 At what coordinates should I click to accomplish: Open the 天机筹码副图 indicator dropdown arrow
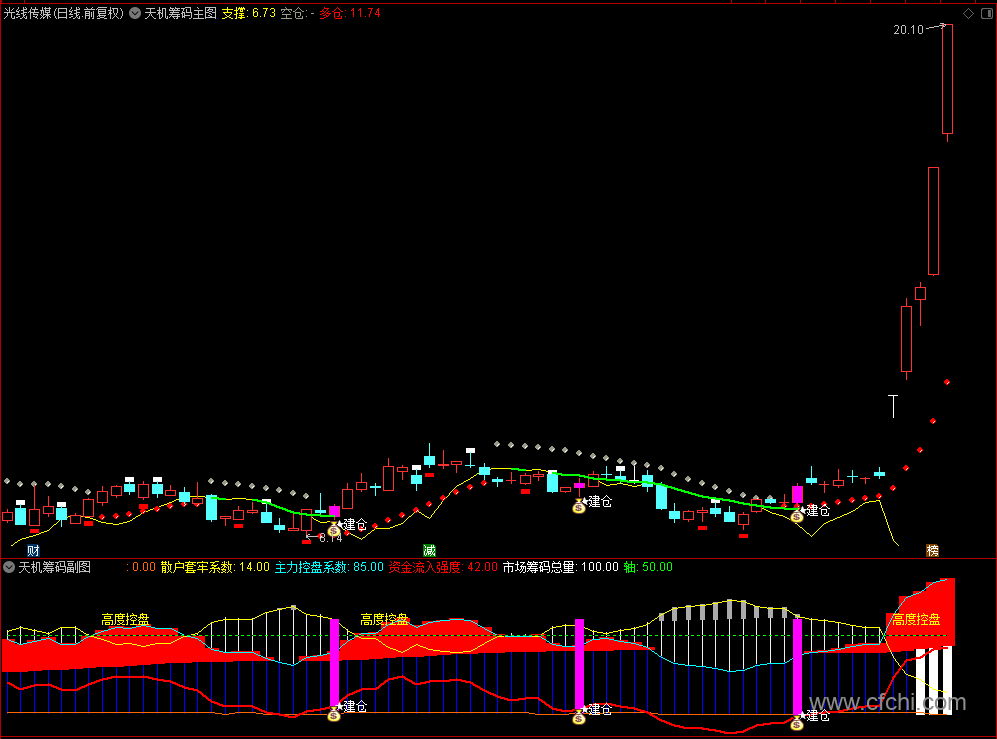click(x=9, y=567)
